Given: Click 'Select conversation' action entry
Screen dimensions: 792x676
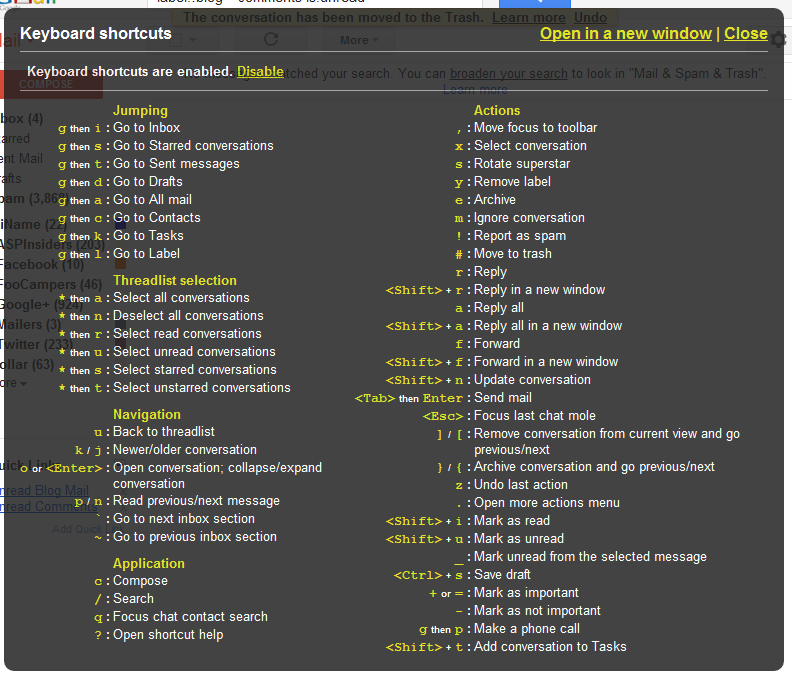Looking at the screenshot, I should click(x=530, y=146).
